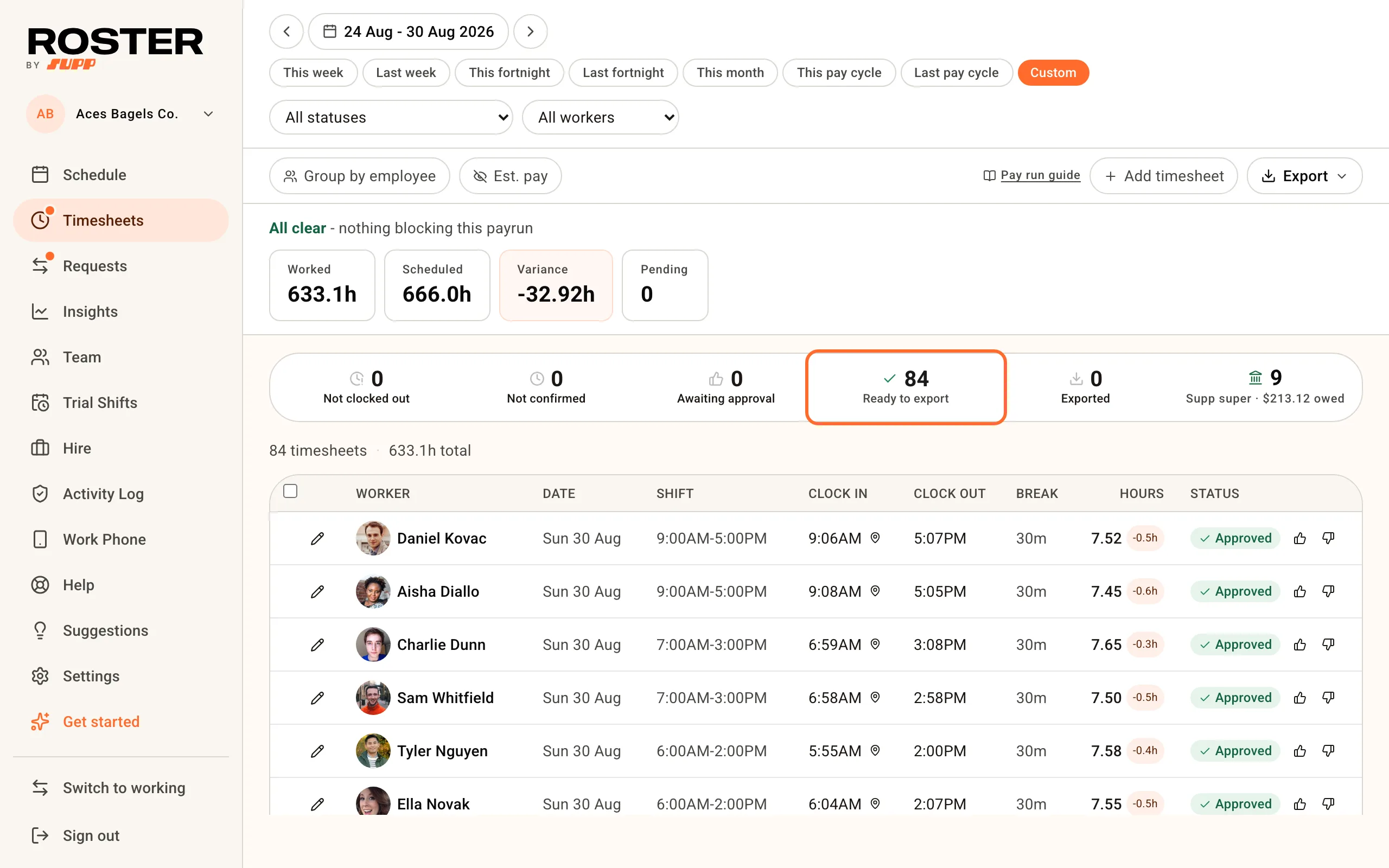Screen dimensions: 1389x868
Task: Reject Aisha Diallo timesheet thumbs down
Action: click(x=1328, y=591)
